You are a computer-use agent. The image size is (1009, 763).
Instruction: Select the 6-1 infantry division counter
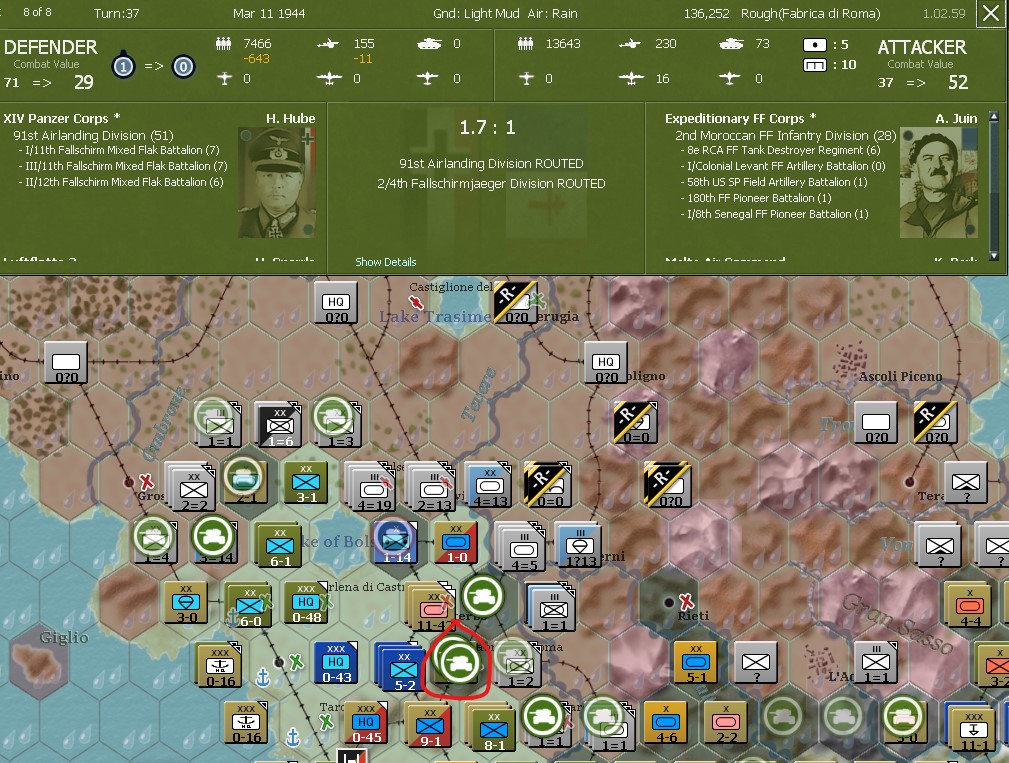tap(279, 546)
